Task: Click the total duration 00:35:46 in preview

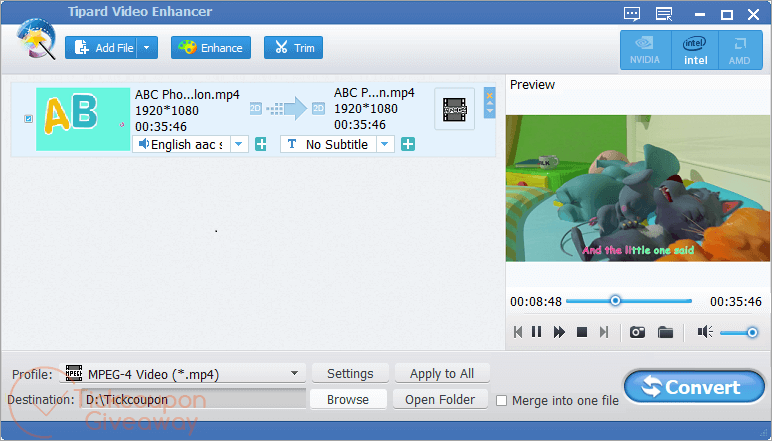Action: point(736,301)
